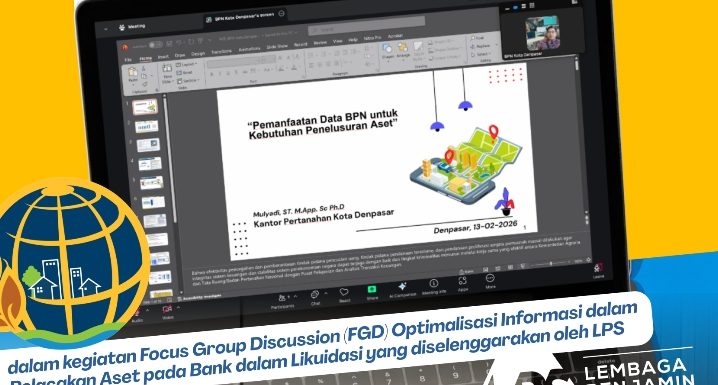Expand the Section dropdown
Viewport: 718px width, 385px height.
coord(188,81)
